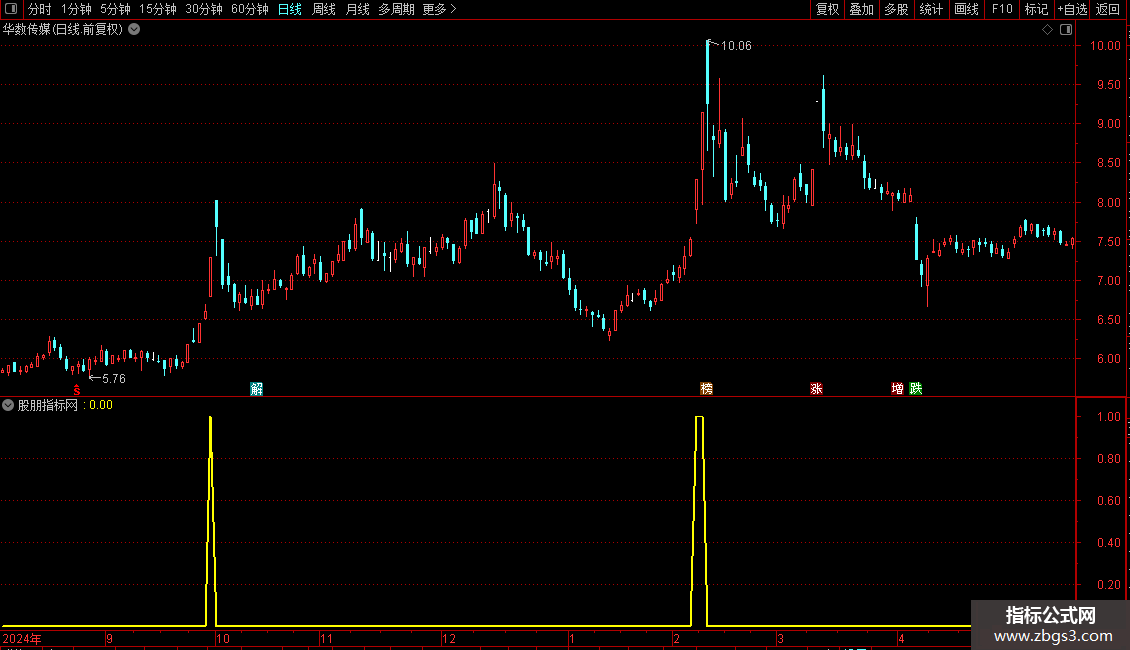Open the 统计 statistics button
The width and height of the screenshot is (1130, 650).
(x=931, y=9)
